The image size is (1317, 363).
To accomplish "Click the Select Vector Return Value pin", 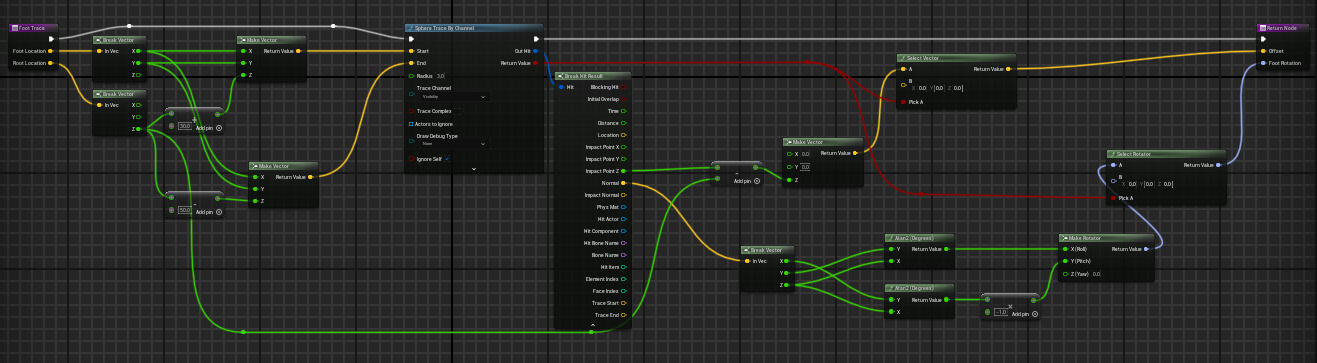I will 1008,69.
